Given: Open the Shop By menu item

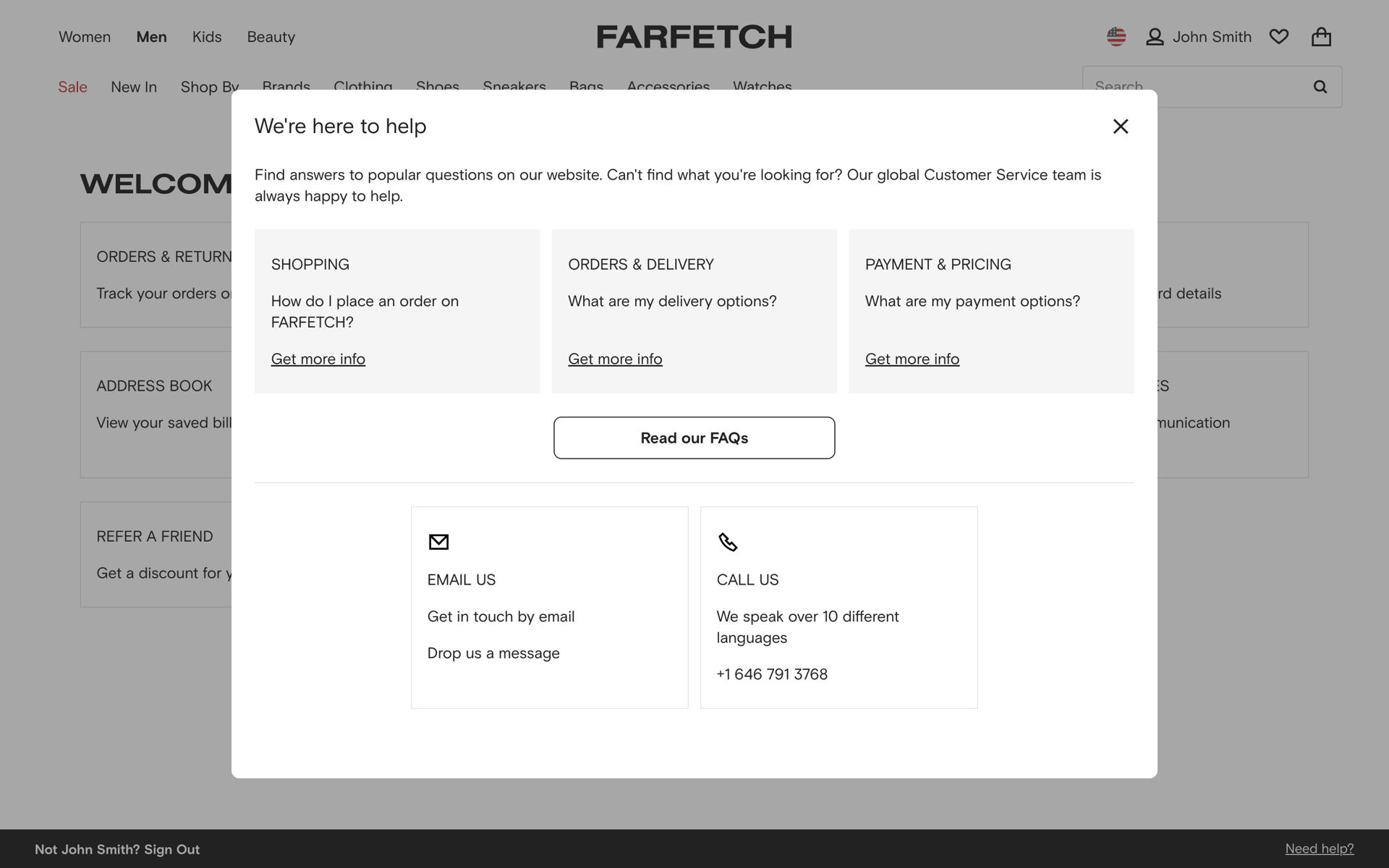Looking at the screenshot, I should pos(210,87).
